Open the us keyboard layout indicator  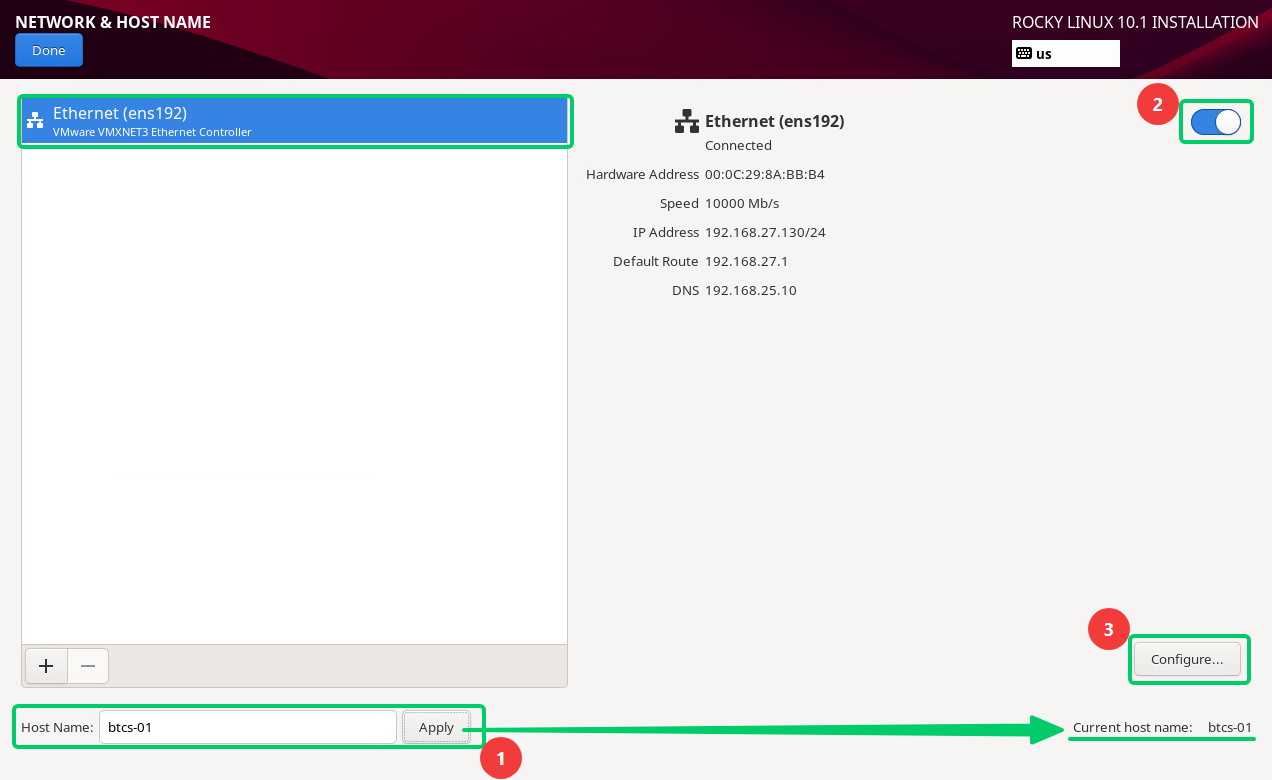[x=1066, y=54]
